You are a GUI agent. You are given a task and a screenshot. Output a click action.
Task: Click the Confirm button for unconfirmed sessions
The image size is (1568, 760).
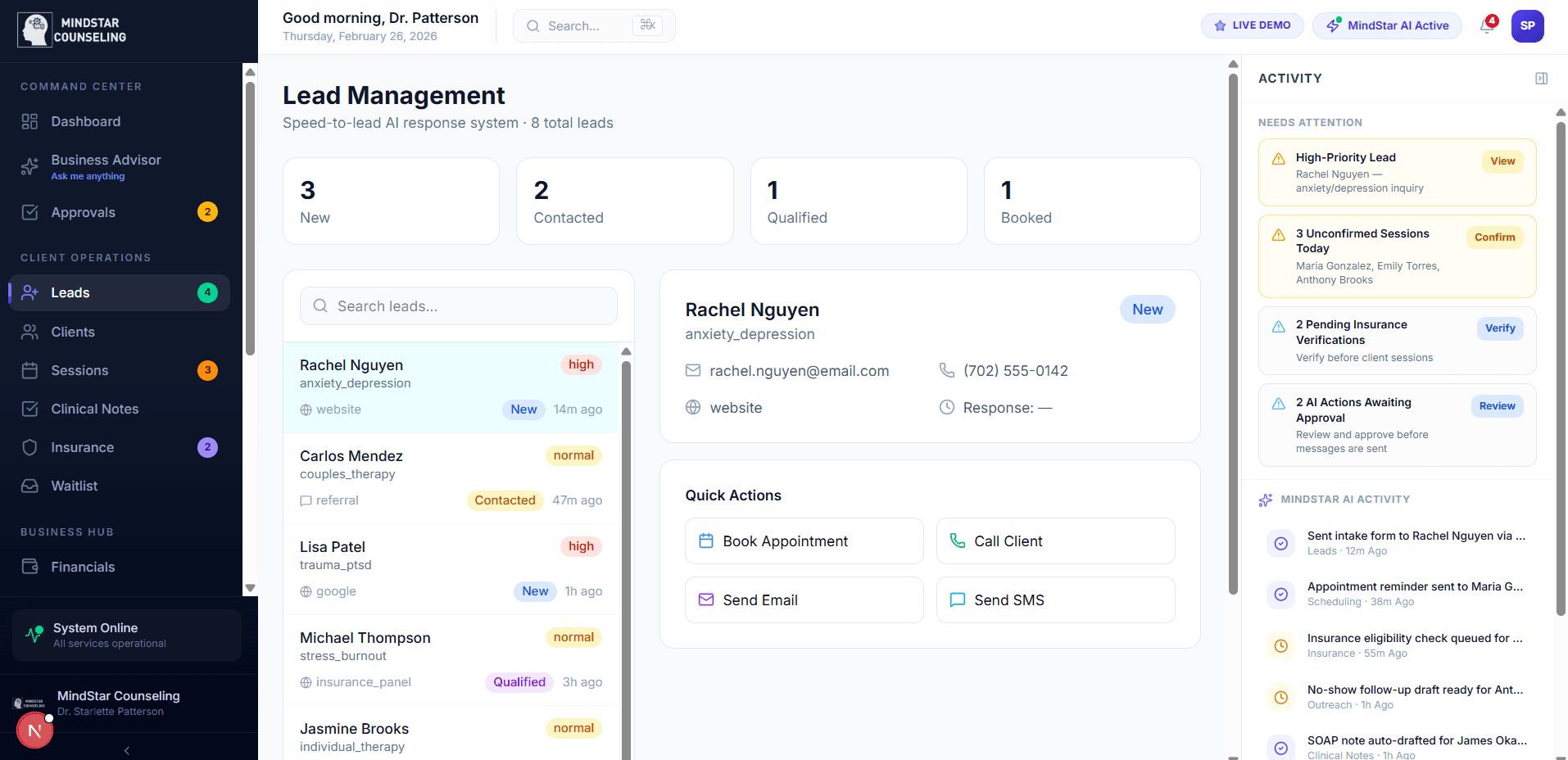[1493, 237]
